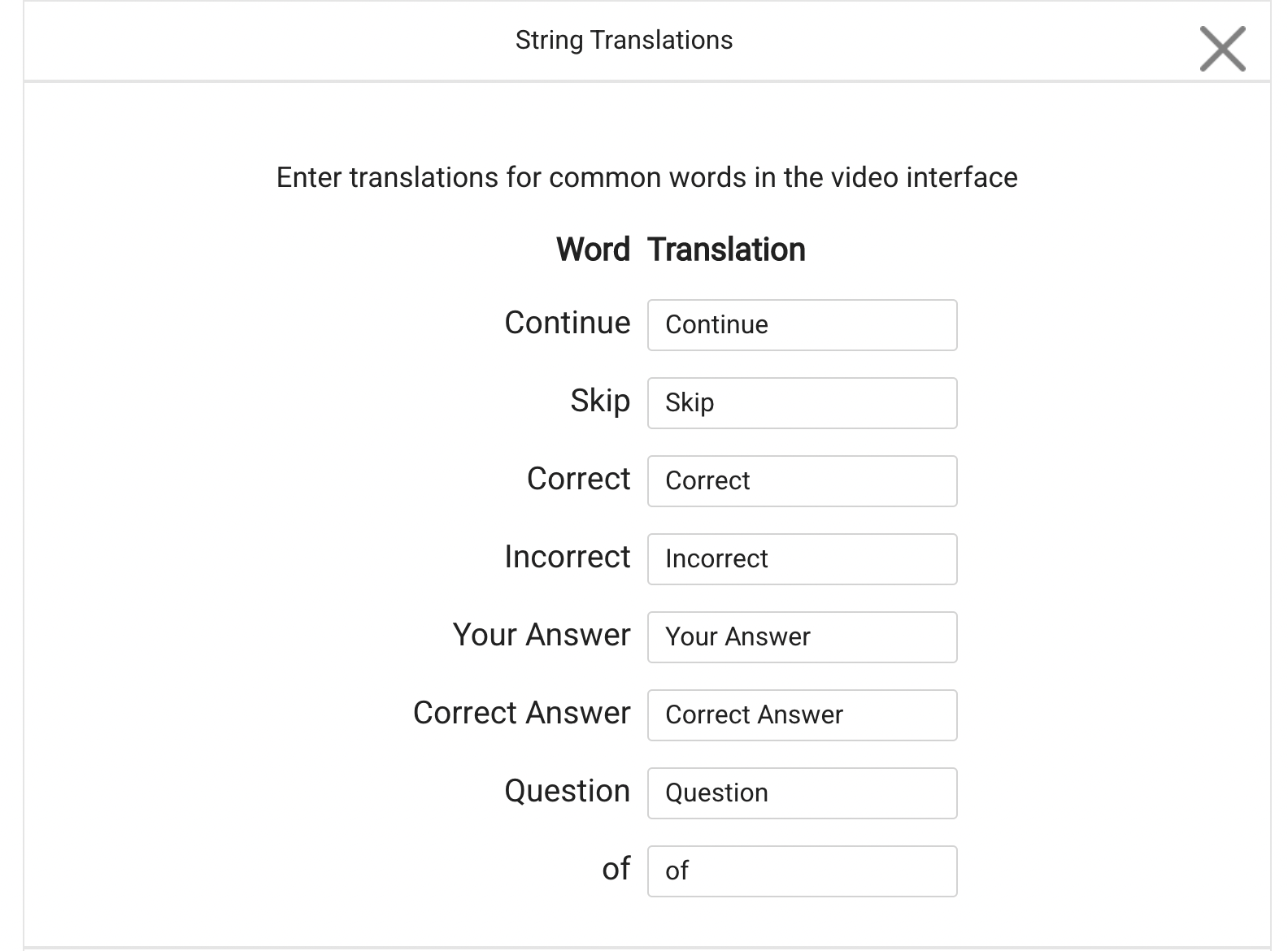Close the String Translations dialog
The height and width of the screenshot is (951, 1288).
(x=1222, y=49)
